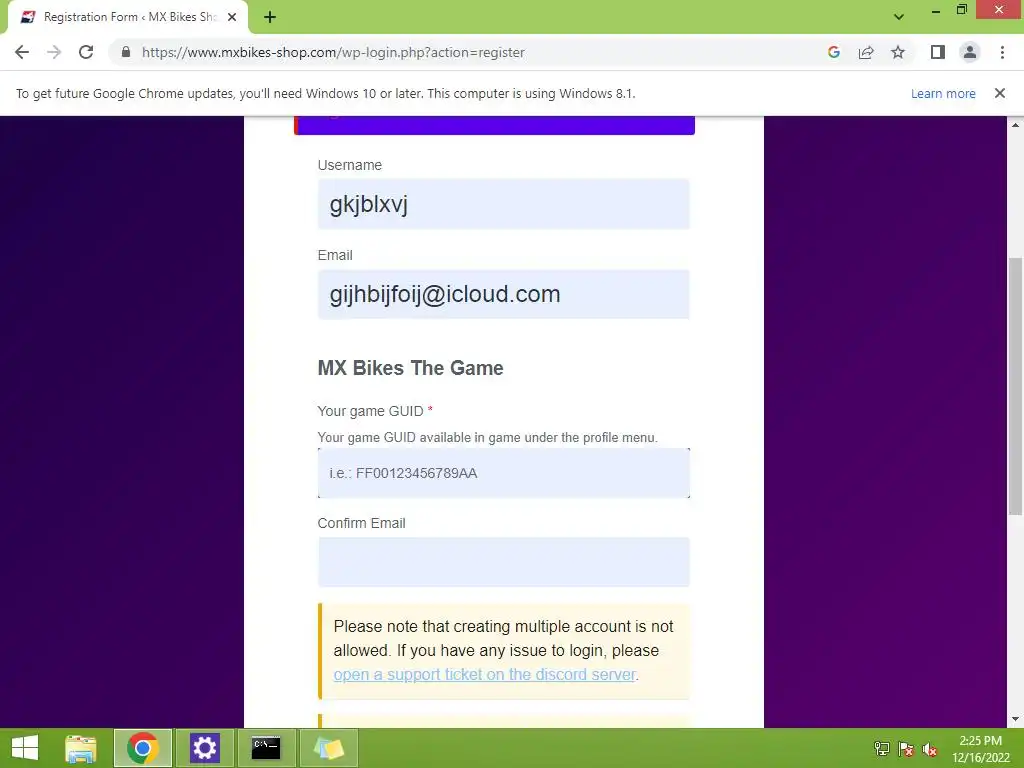
Task: Open a new browser tab
Action: click(x=270, y=17)
